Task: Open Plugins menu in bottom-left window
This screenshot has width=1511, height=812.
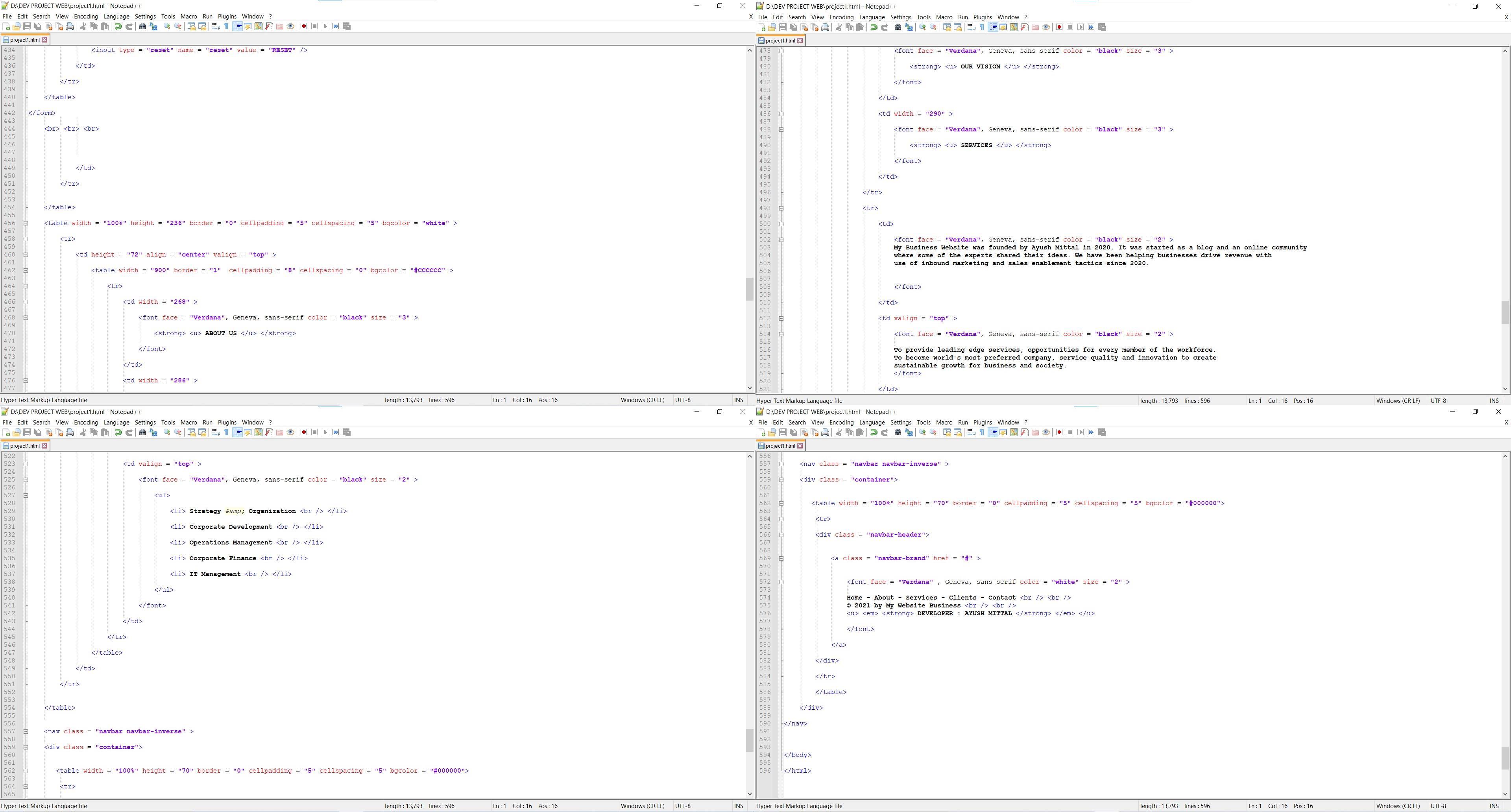Action: [227, 423]
